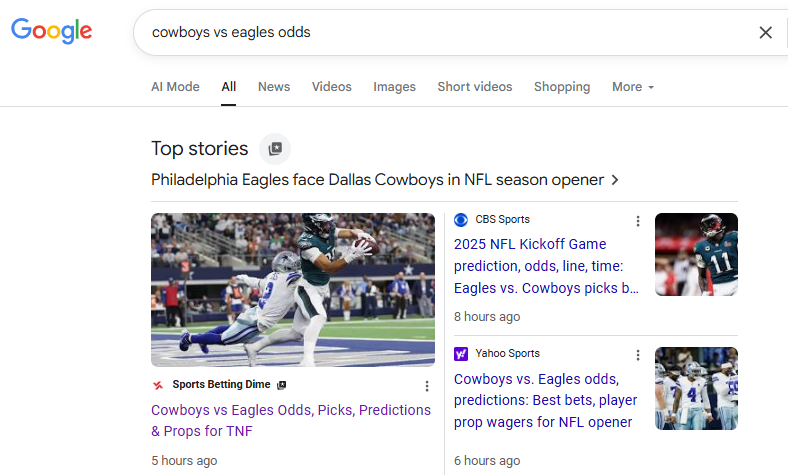Open options for CBS Sports story
The height and width of the screenshot is (475, 788).
(x=638, y=221)
